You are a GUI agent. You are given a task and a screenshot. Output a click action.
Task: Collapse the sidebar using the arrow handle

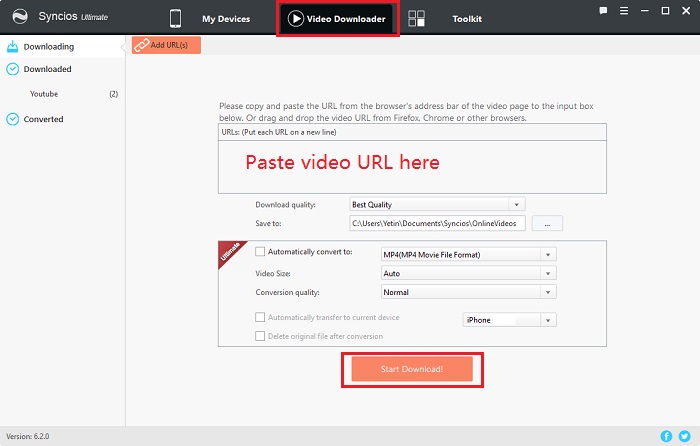123,47
